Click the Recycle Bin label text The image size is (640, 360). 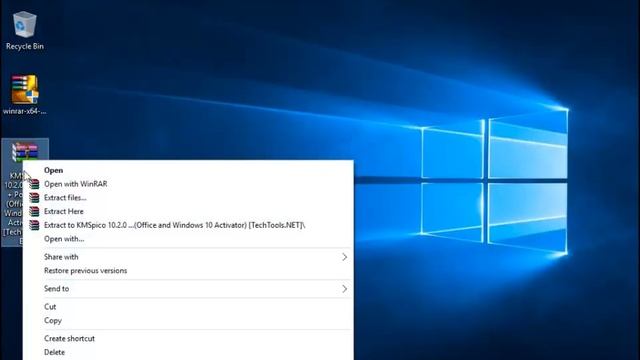(25, 47)
